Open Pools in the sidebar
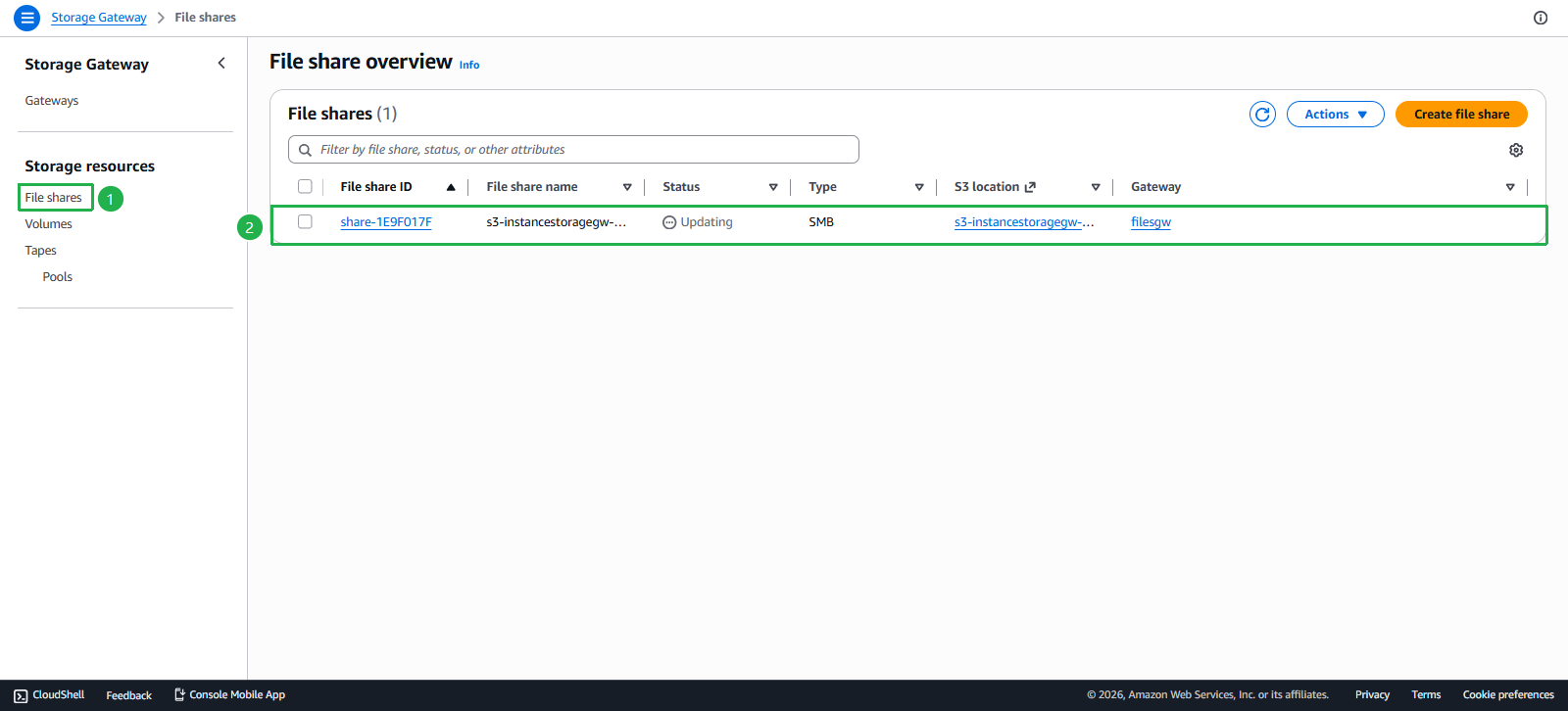Viewport: 1568px width, 711px height. [58, 277]
